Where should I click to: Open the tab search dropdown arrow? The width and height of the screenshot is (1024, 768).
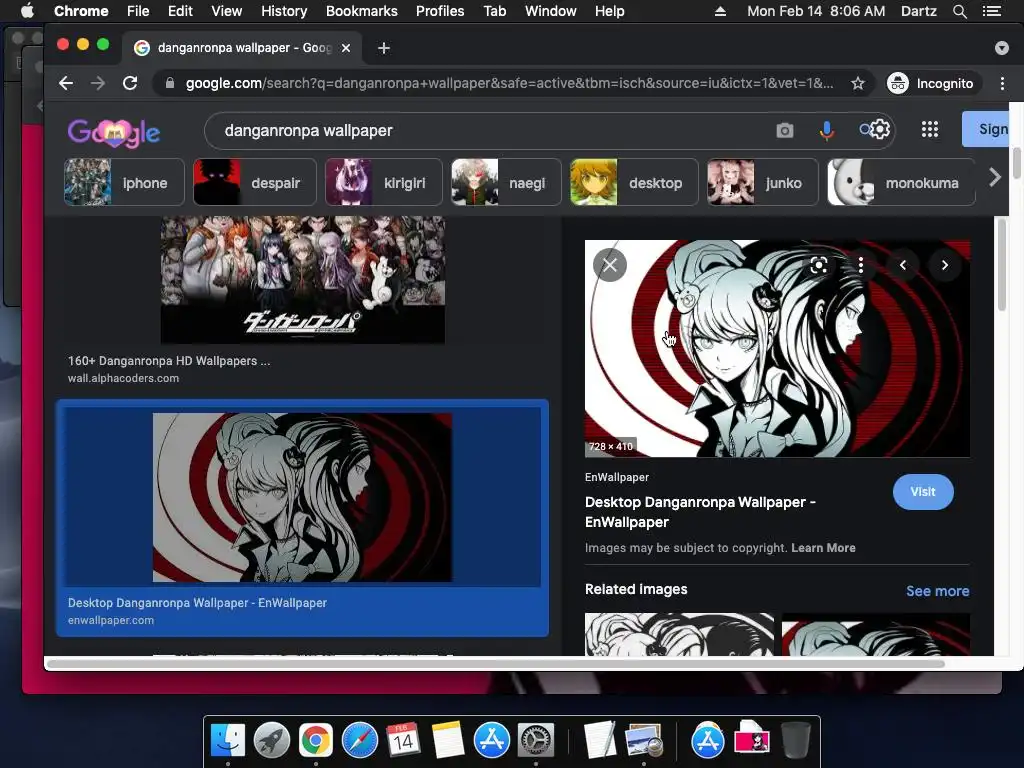pos(1002,48)
